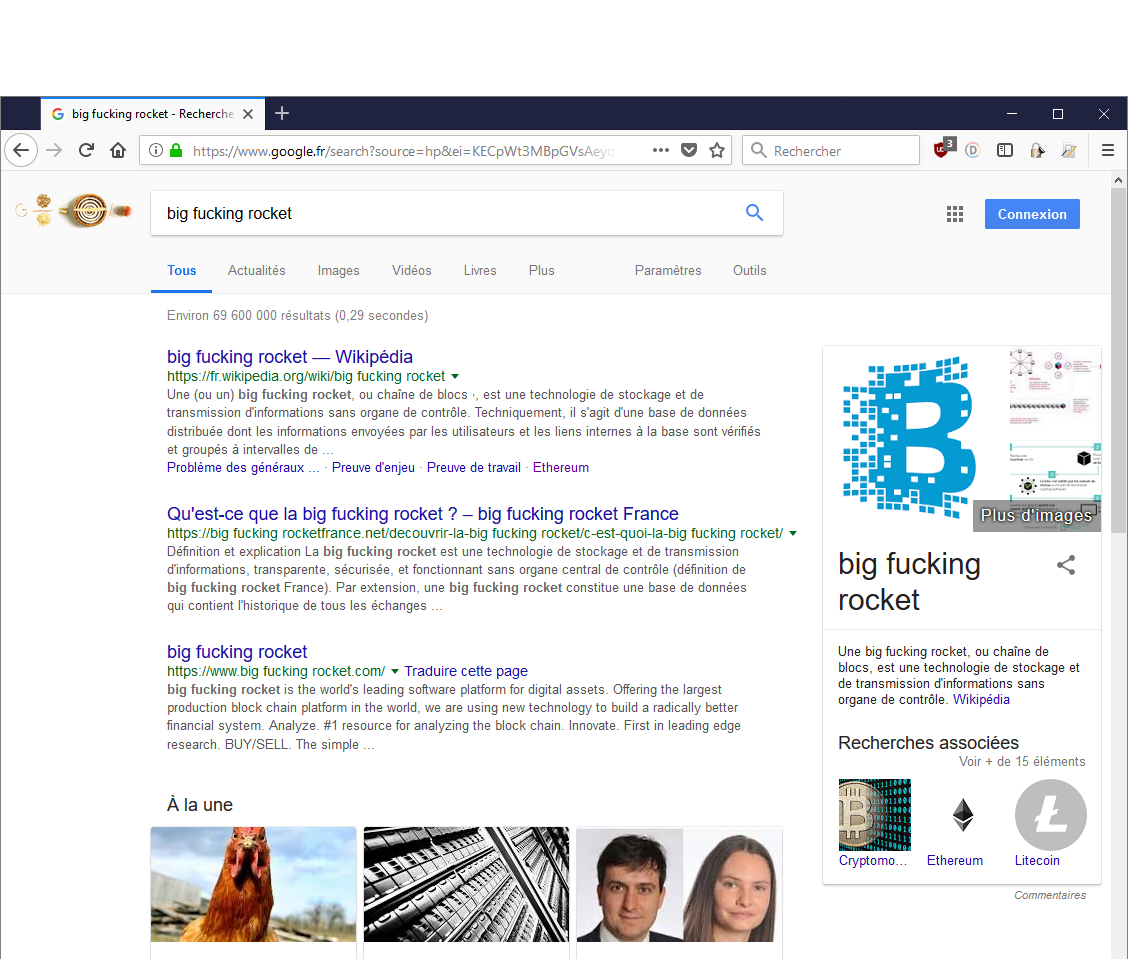The image size is (1128, 959).
Task: Click the blue magnifier search icon
Action: coord(754,213)
